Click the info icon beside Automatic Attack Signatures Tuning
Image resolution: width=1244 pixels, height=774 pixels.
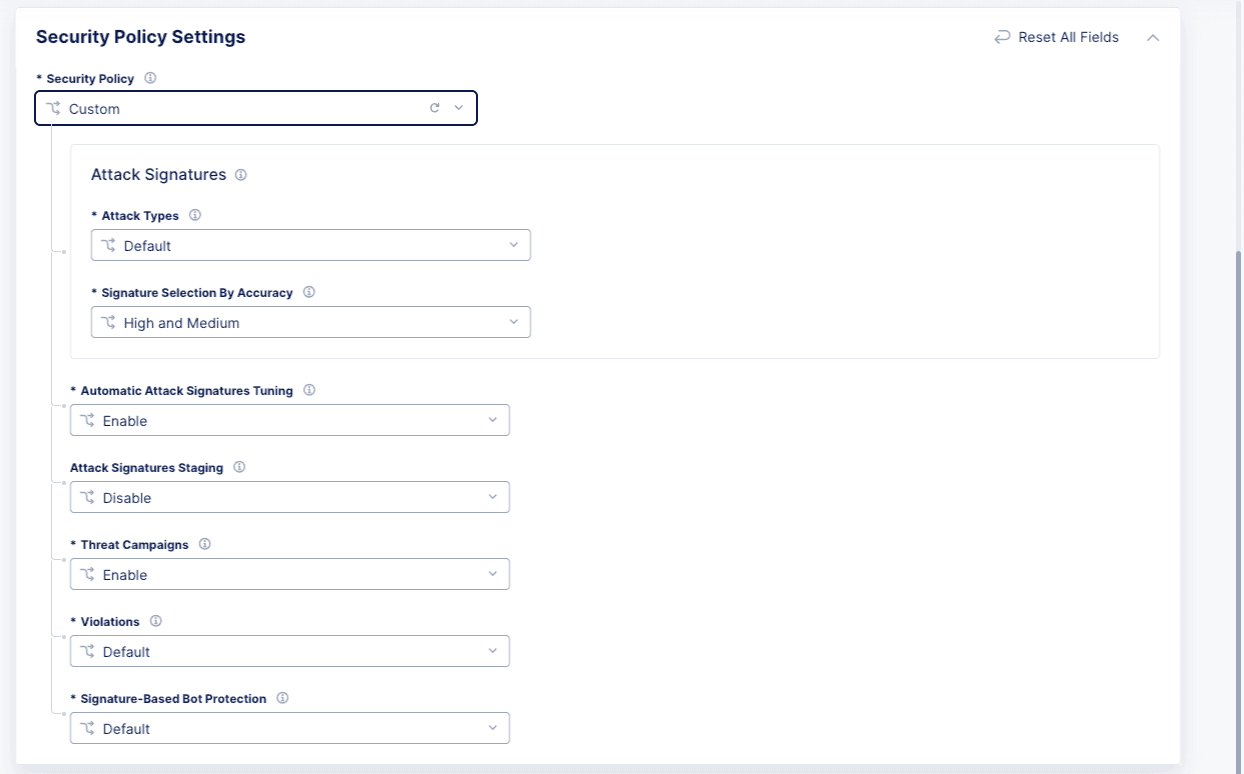click(310, 390)
